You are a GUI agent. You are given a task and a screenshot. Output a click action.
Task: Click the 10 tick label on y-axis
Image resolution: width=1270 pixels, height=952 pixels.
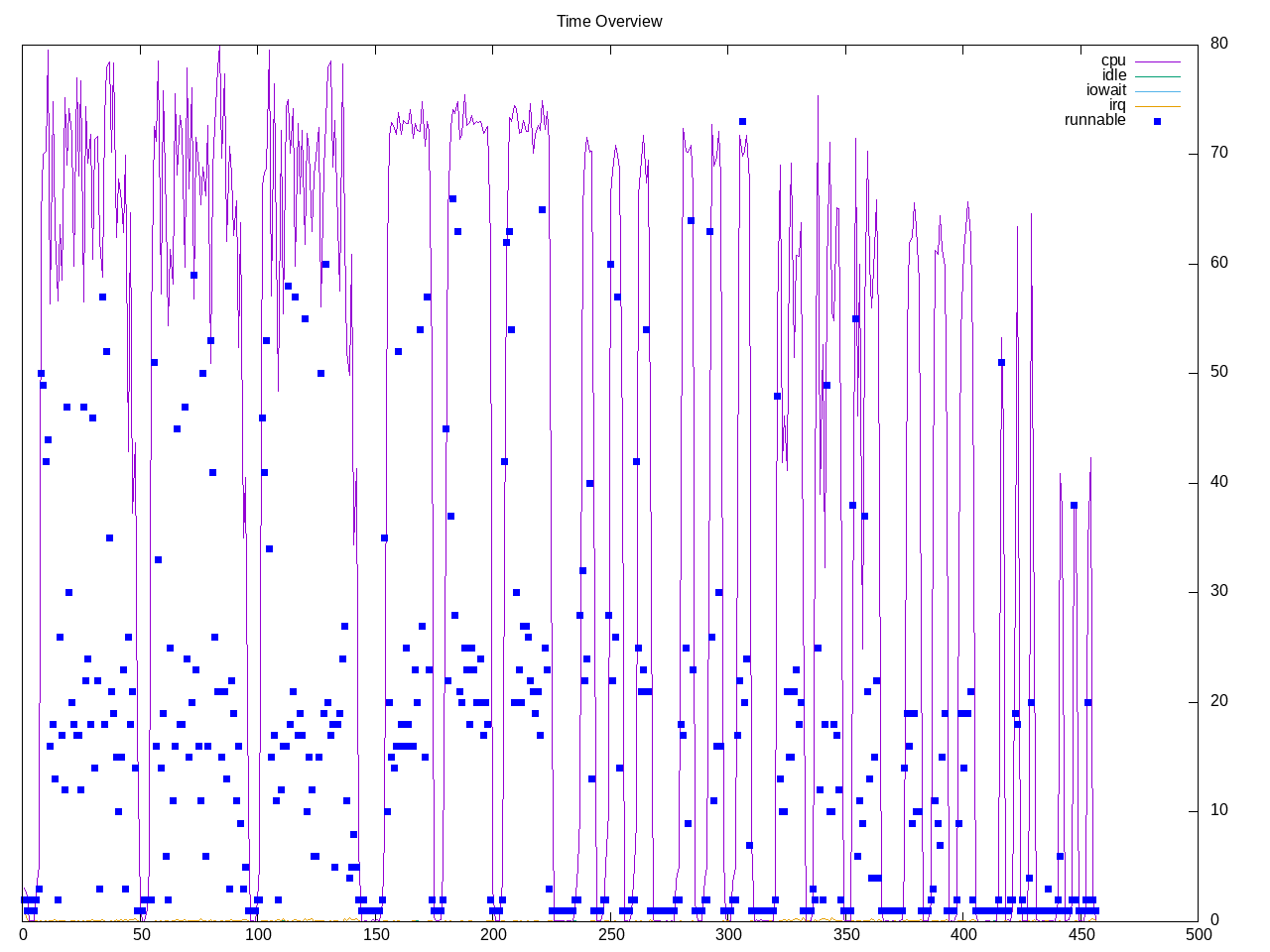[x=1218, y=810]
